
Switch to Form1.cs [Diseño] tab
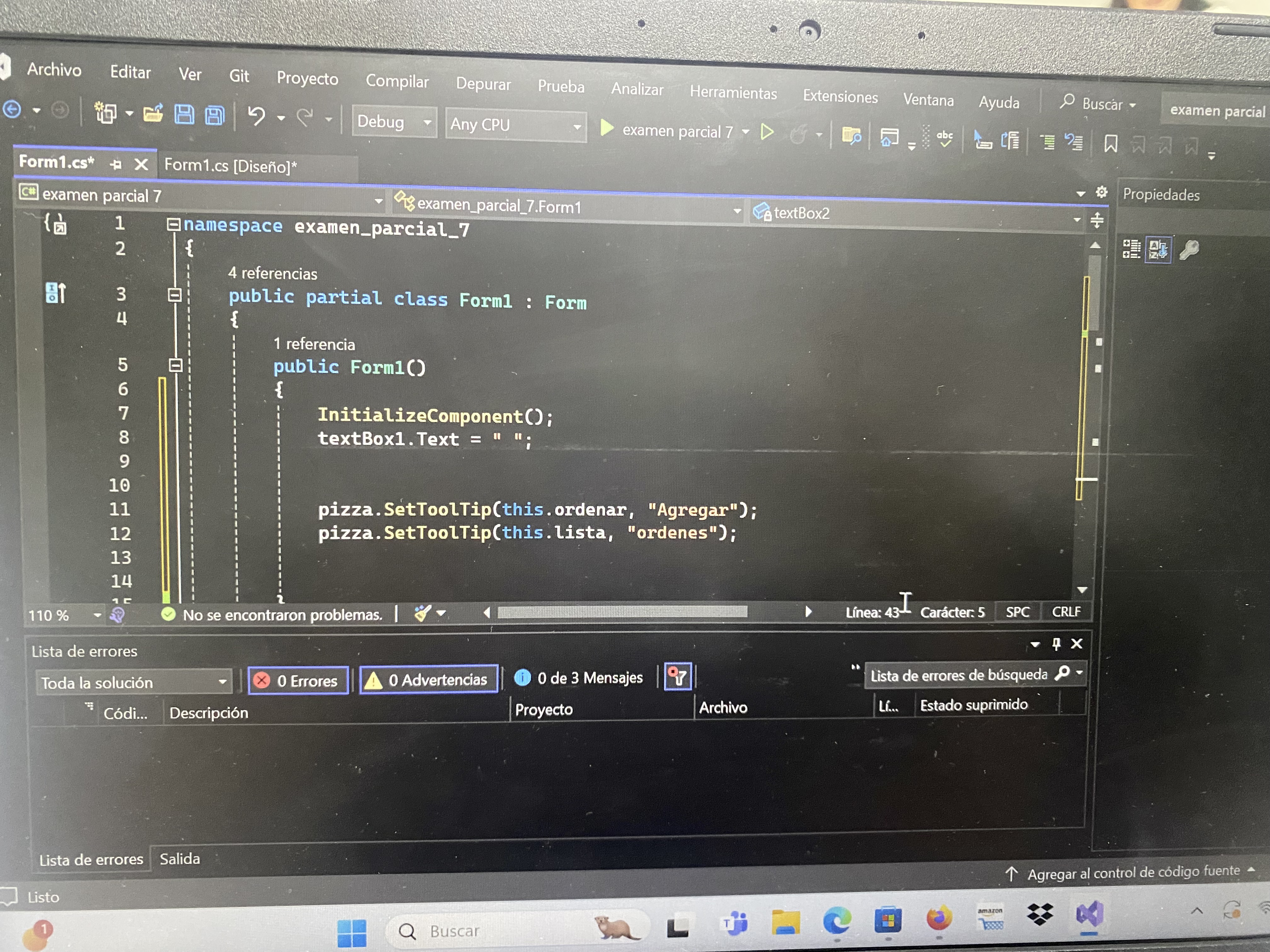[230, 167]
